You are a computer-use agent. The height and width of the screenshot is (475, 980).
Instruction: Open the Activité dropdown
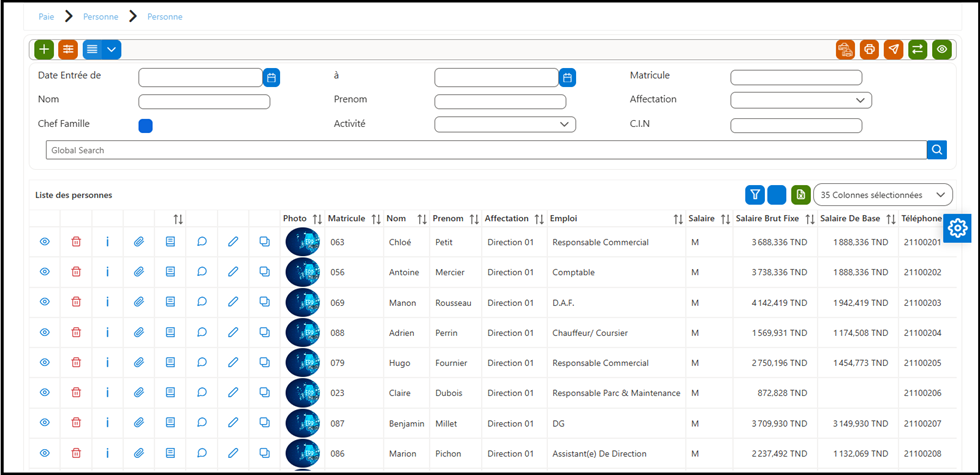(505, 124)
